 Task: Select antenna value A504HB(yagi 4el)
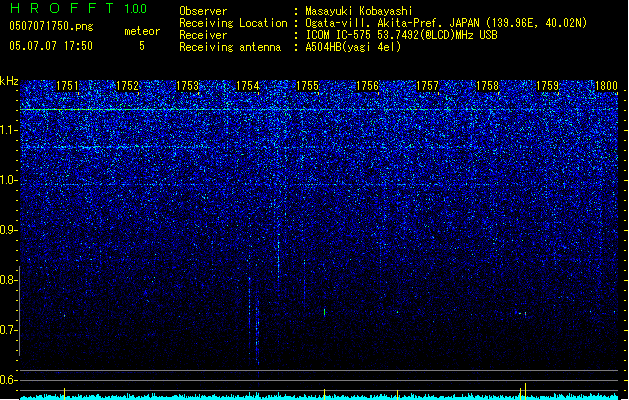[353, 47]
